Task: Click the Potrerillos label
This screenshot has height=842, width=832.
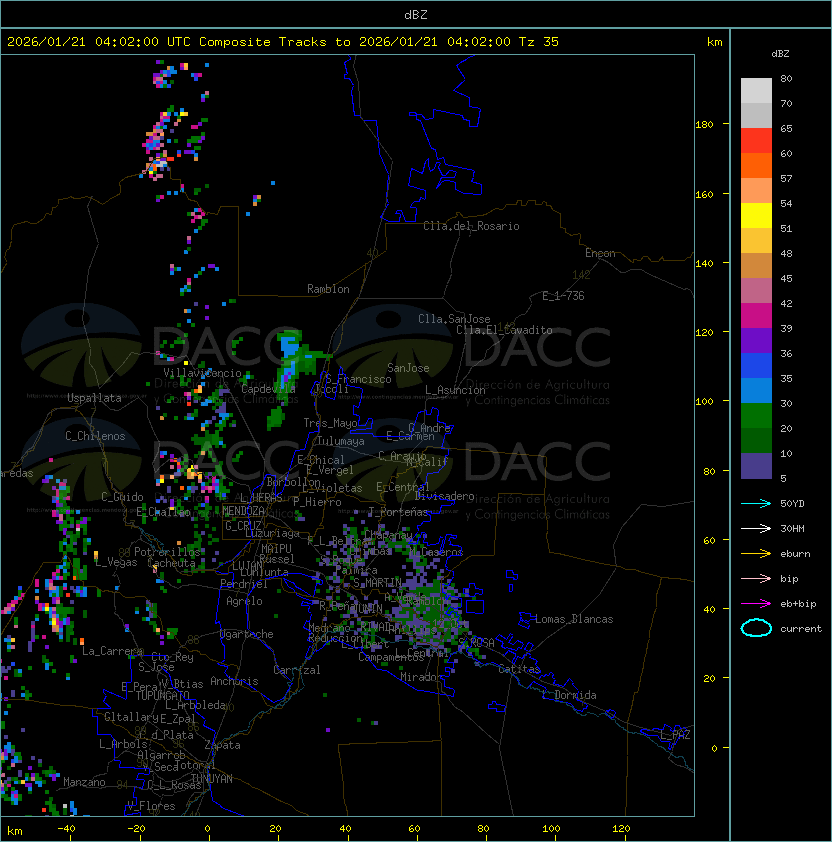Action: click(167, 552)
